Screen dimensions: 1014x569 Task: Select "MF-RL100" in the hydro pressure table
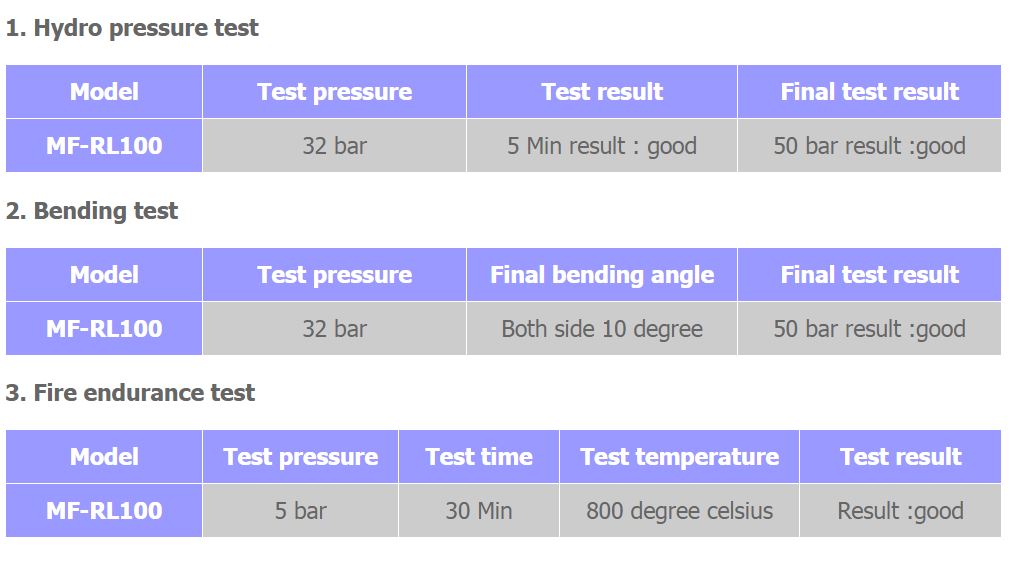[104, 146]
